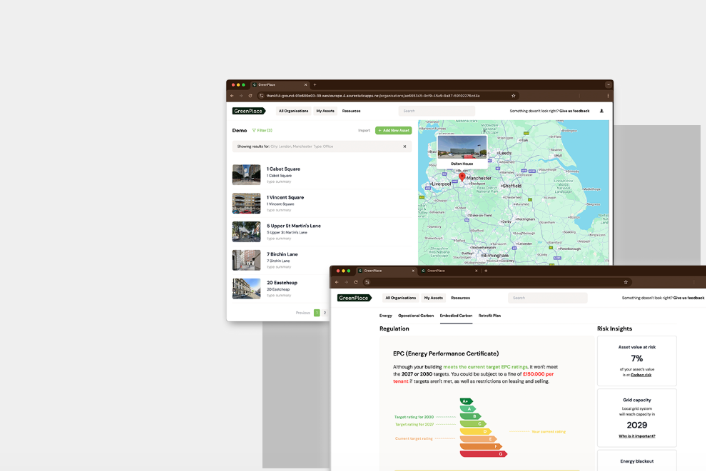
Task: Click the GreenPlace logo in the rear window
Action: pyautogui.click(x=249, y=111)
